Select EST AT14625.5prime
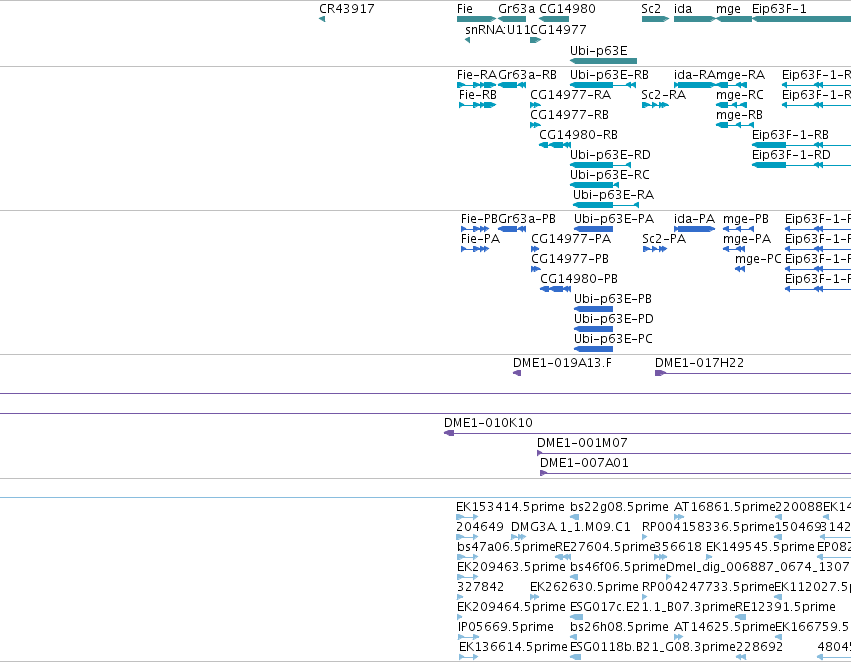The image size is (851, 662). point(725,627)
